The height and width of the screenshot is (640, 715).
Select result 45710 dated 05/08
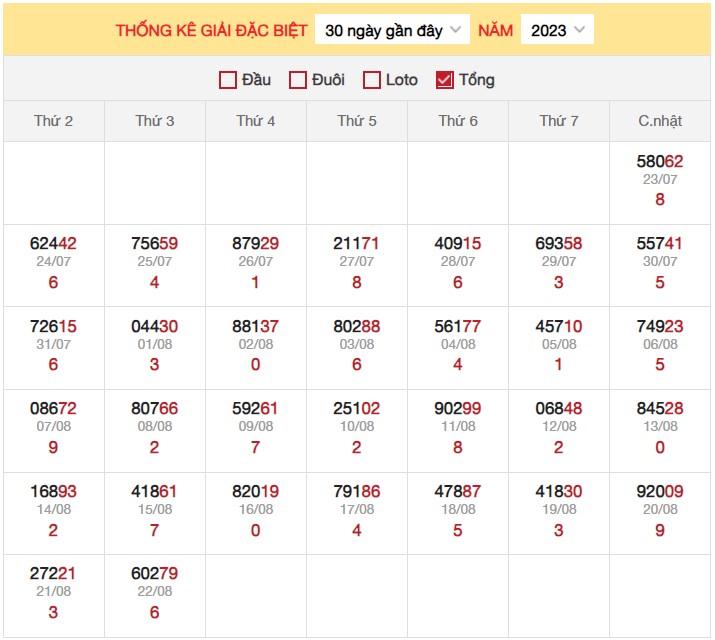559,326
